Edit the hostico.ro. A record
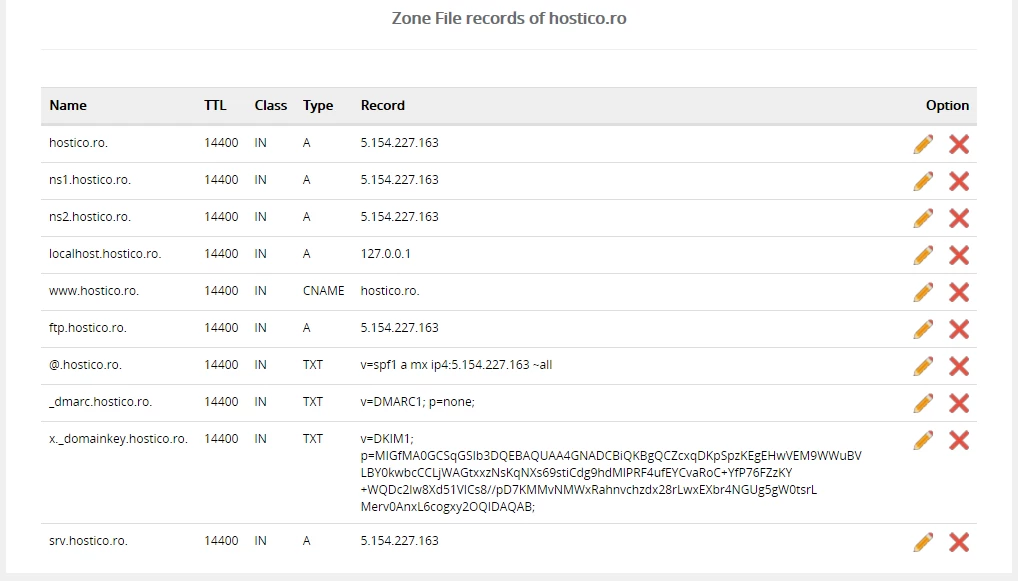1018x581 pixels. tap(922, 144)
